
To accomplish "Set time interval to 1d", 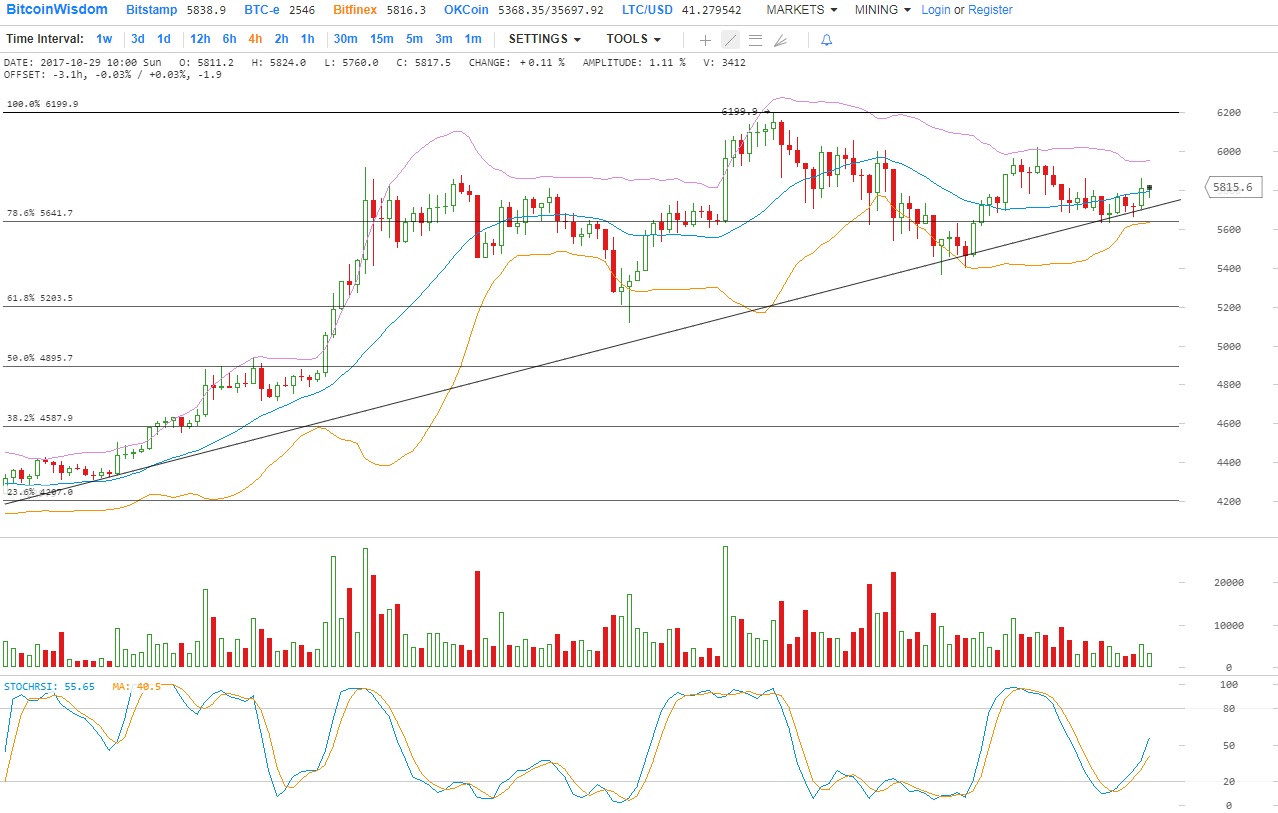I will (164, 39).
